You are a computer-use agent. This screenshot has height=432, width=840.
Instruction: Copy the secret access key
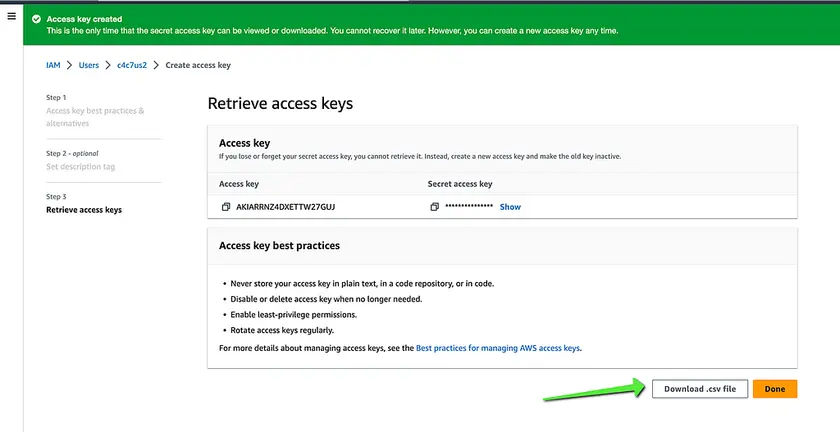pyautogui.click(x=434, y=207)
